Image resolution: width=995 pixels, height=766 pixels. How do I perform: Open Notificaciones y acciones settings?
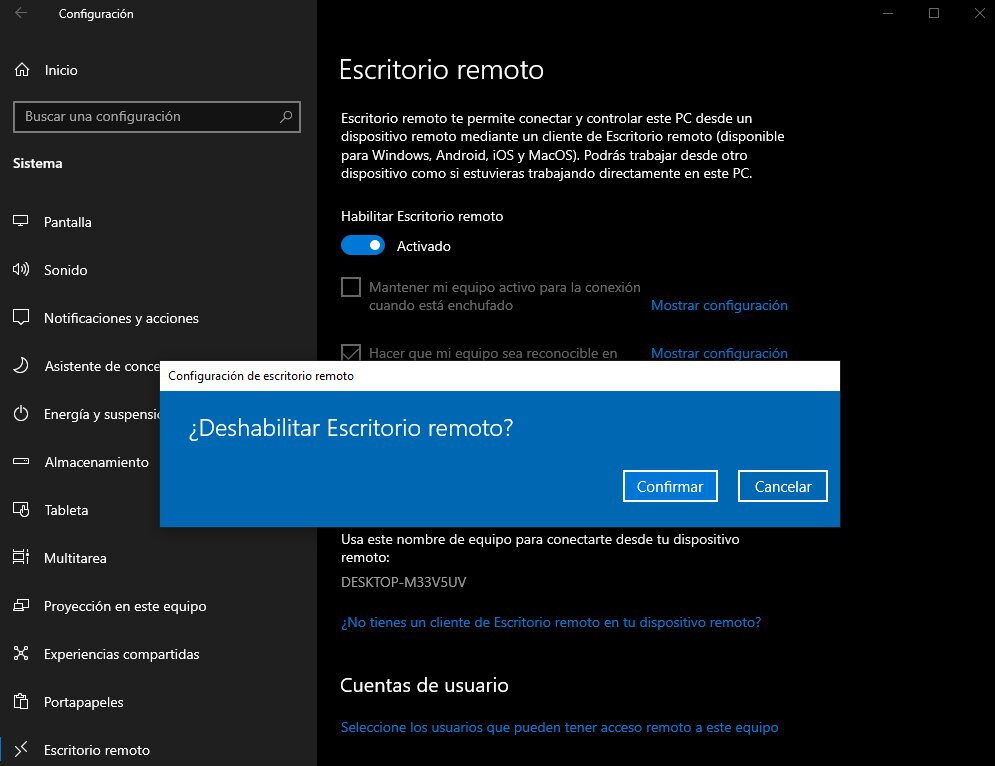click(21, 318)
